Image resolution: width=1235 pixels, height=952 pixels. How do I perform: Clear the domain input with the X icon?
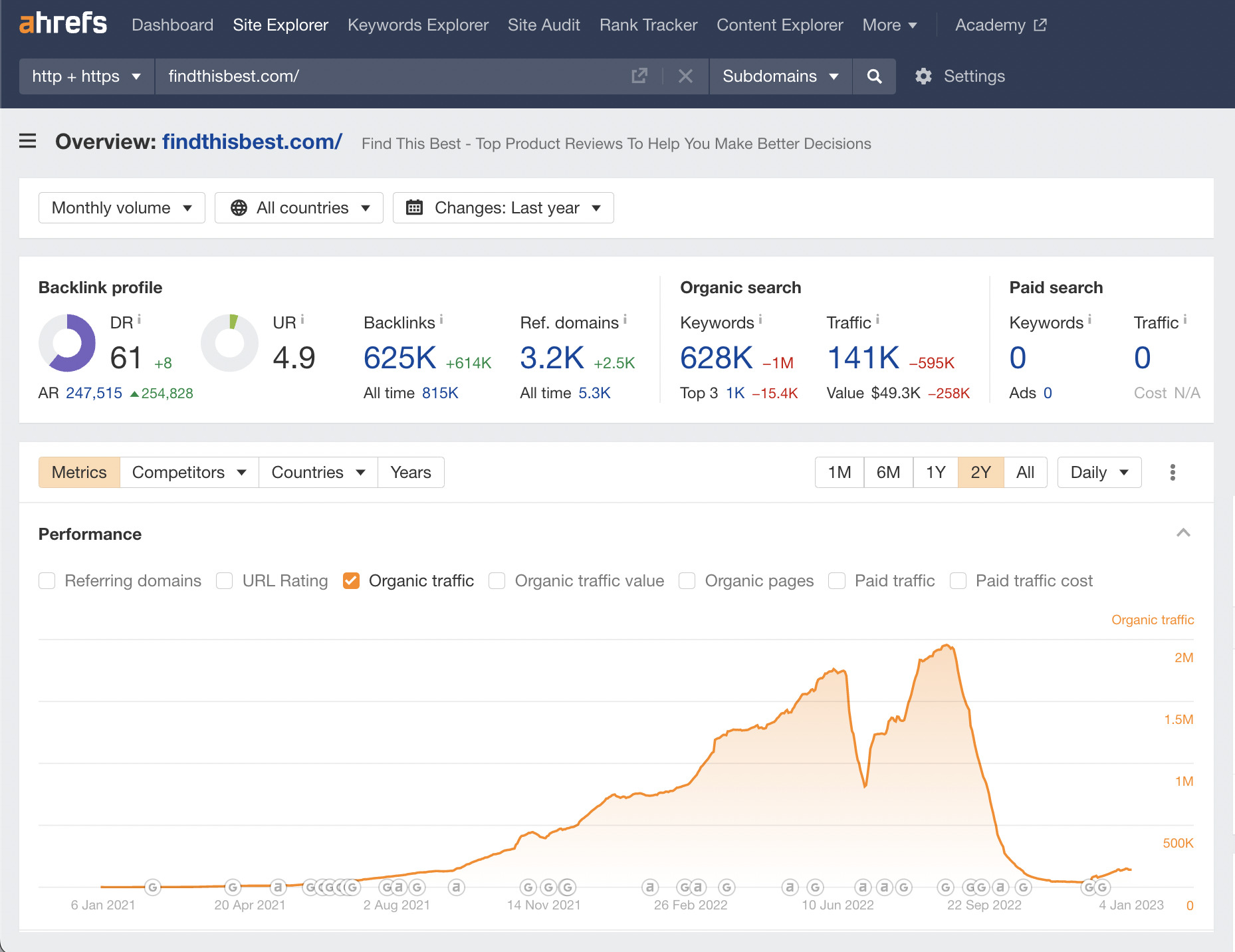(x=685, y=76)
